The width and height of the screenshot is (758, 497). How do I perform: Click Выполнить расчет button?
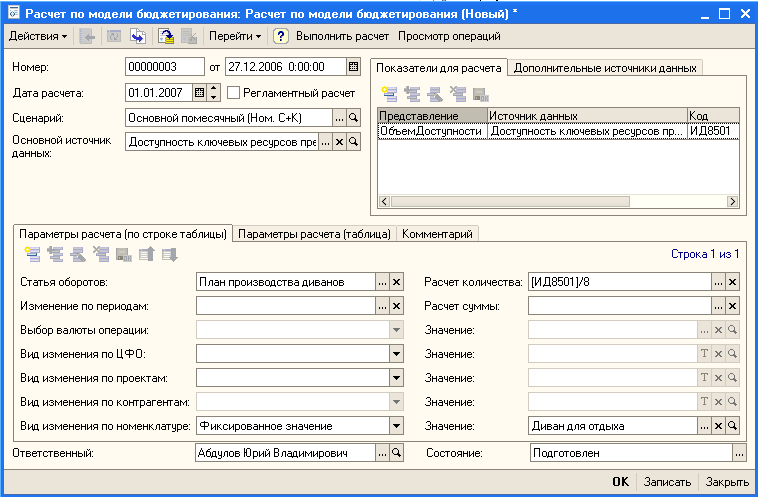[342, 36]
